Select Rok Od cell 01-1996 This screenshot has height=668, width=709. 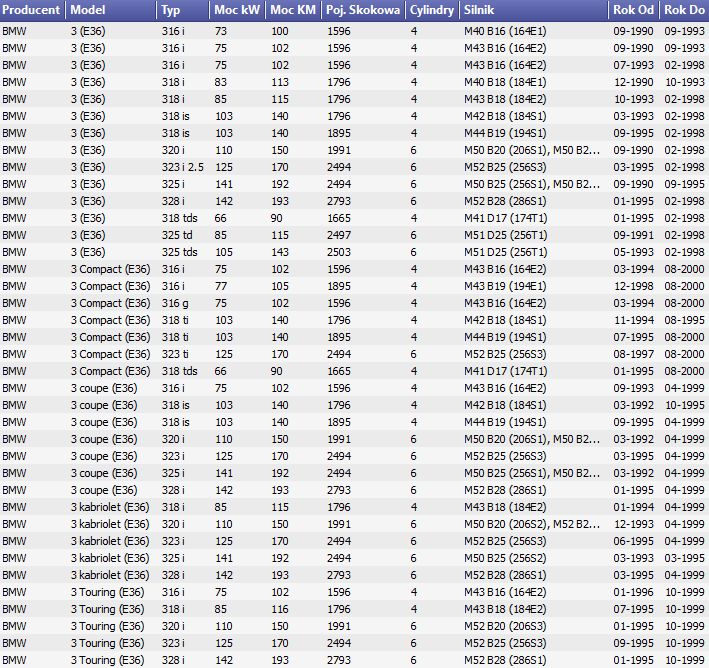(x=633, y=592)
